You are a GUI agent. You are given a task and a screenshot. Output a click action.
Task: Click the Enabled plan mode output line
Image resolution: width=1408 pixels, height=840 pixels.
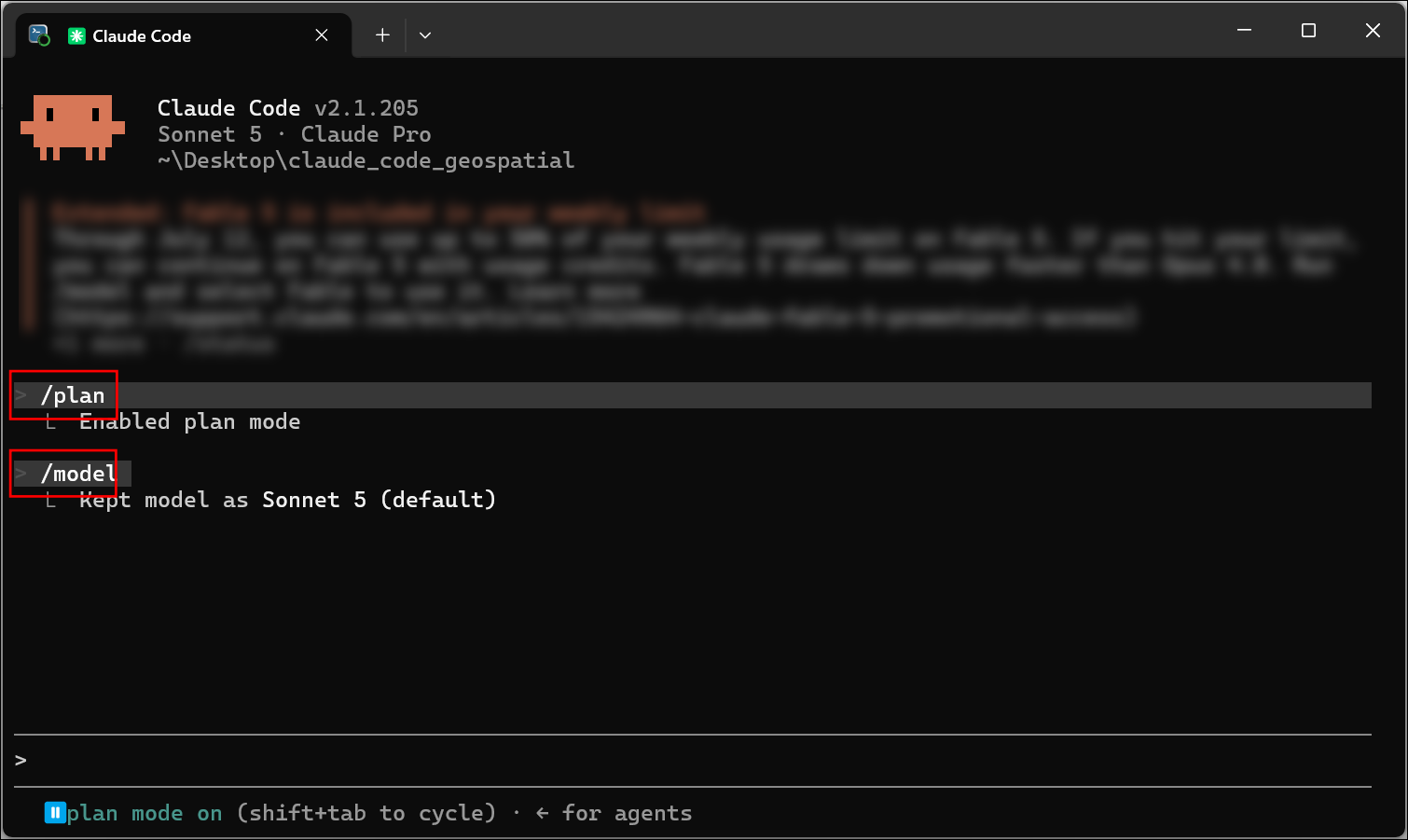[x=189, y=421]
